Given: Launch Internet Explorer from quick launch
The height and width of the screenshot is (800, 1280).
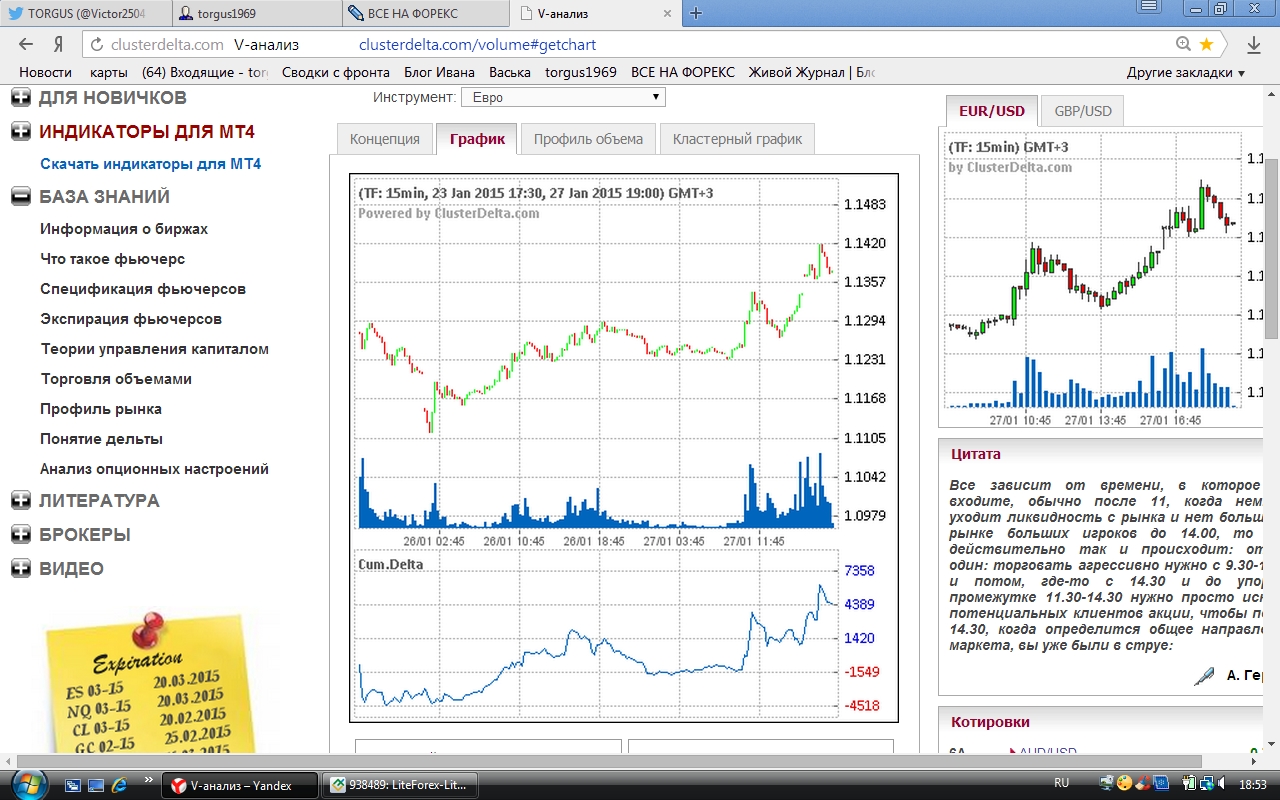Looking at the screenshot, I should tap(120, 784).
